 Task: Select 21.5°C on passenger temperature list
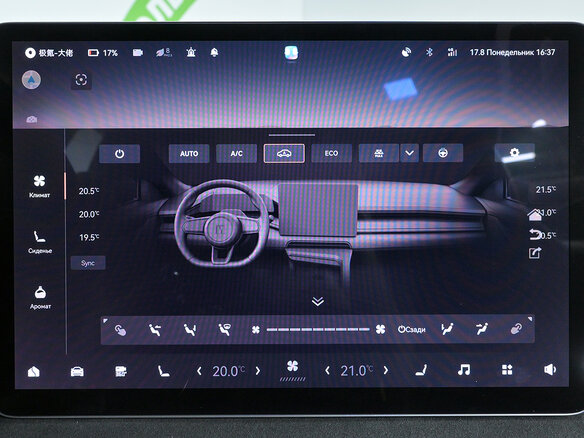[x=546, y=190]
